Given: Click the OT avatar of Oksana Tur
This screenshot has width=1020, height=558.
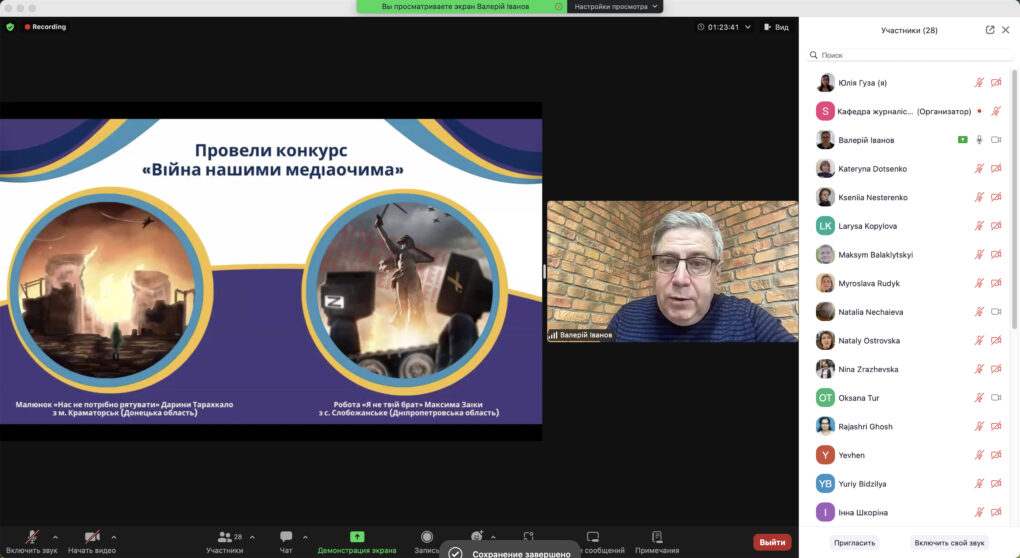Looking at the screenshot, I should tap(825, 397).
